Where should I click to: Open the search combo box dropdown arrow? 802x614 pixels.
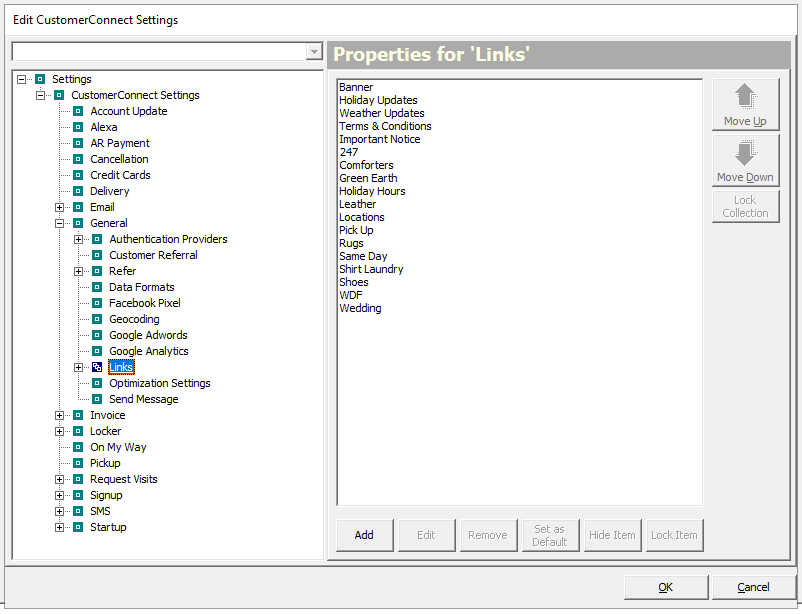pyautogui.click(x=314, y=51)
